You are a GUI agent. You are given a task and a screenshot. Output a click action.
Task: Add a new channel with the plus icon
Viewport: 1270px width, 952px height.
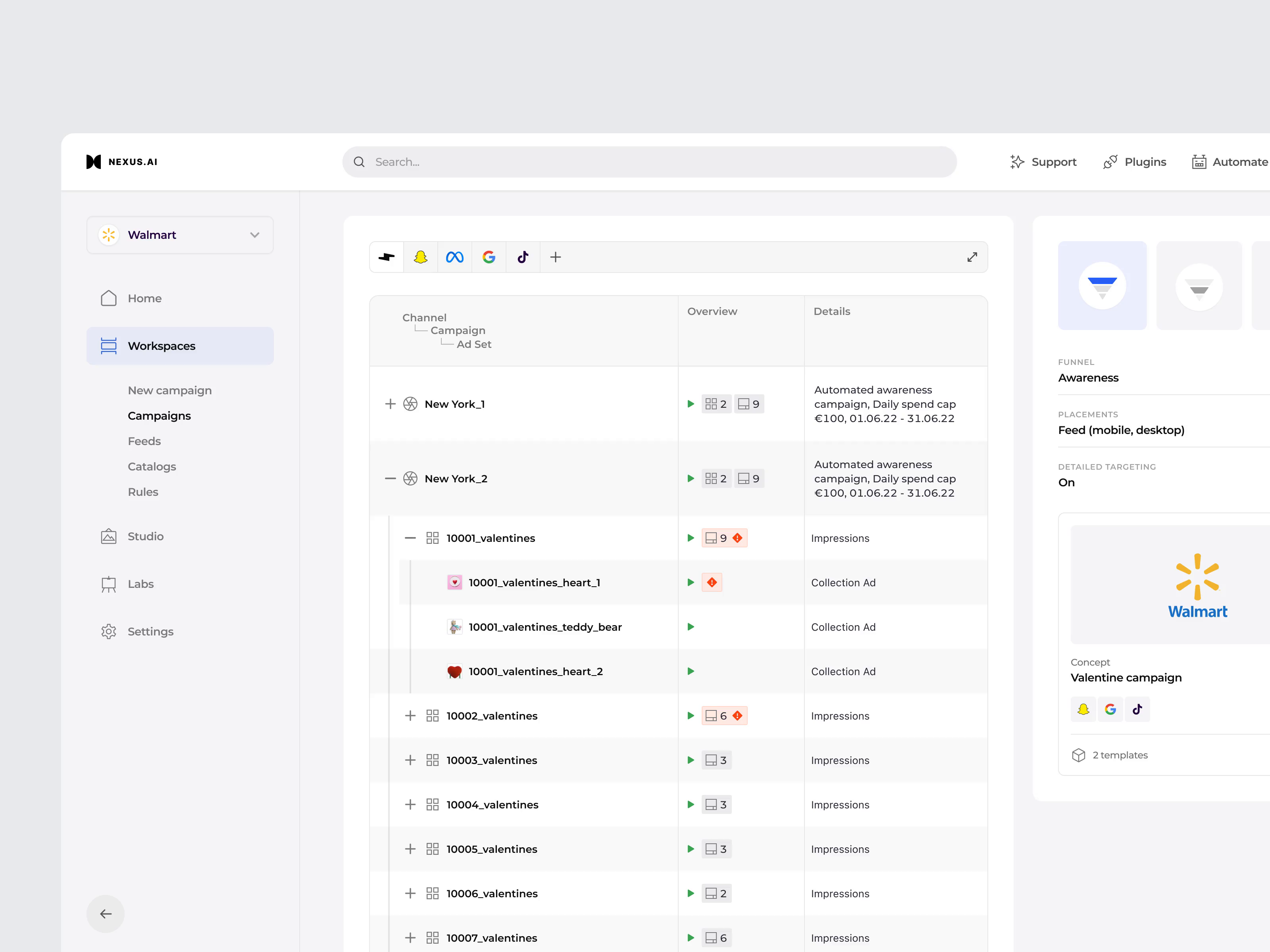(x=555, y=257)
